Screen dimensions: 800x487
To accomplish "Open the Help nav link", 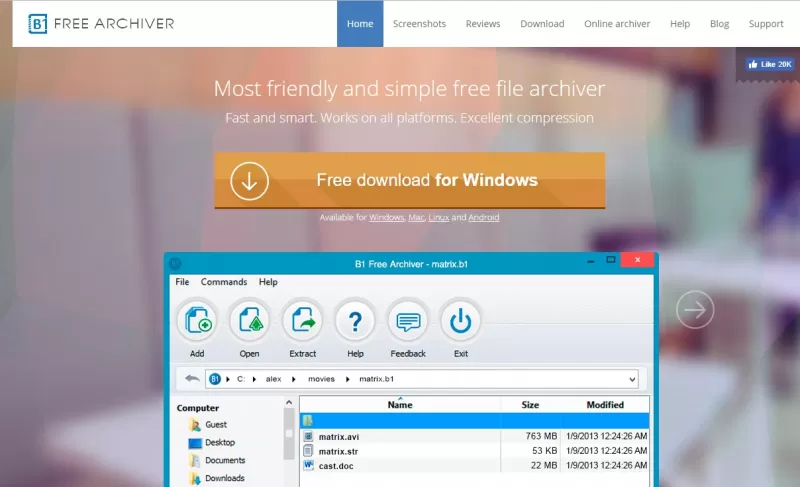I will (x=680, y=23).
